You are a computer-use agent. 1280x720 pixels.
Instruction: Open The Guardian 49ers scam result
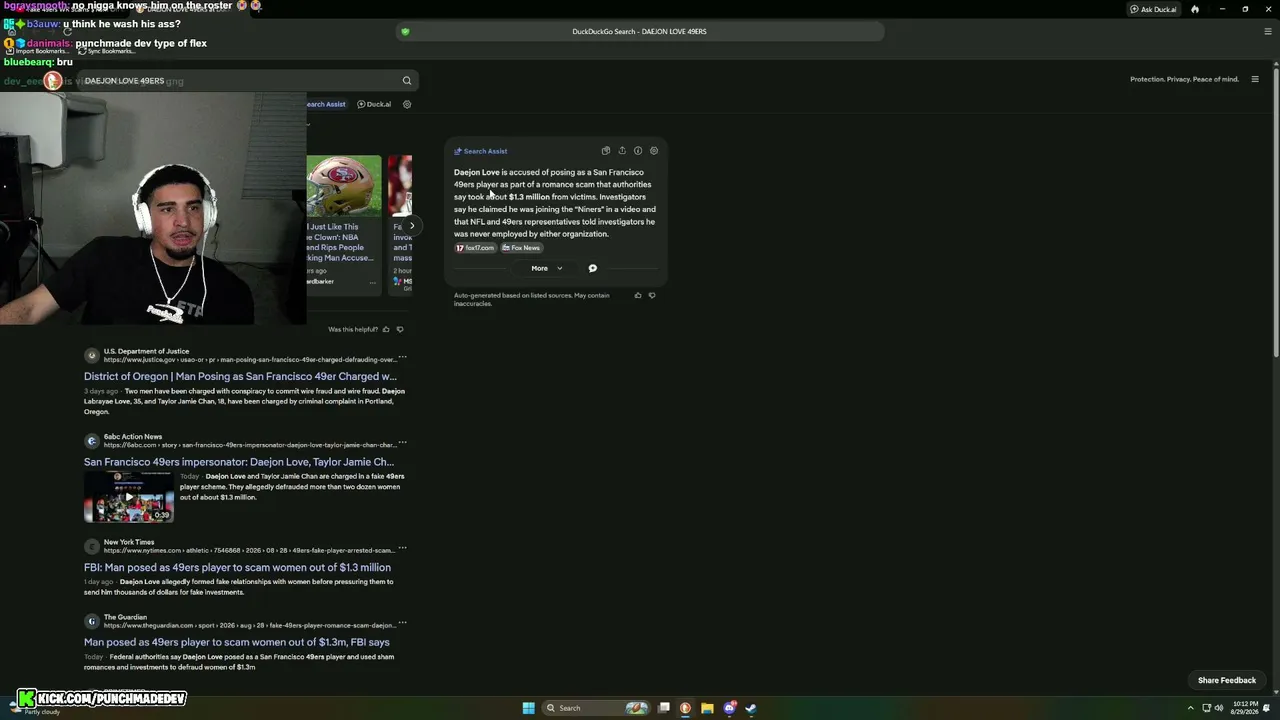click(237, 642)
